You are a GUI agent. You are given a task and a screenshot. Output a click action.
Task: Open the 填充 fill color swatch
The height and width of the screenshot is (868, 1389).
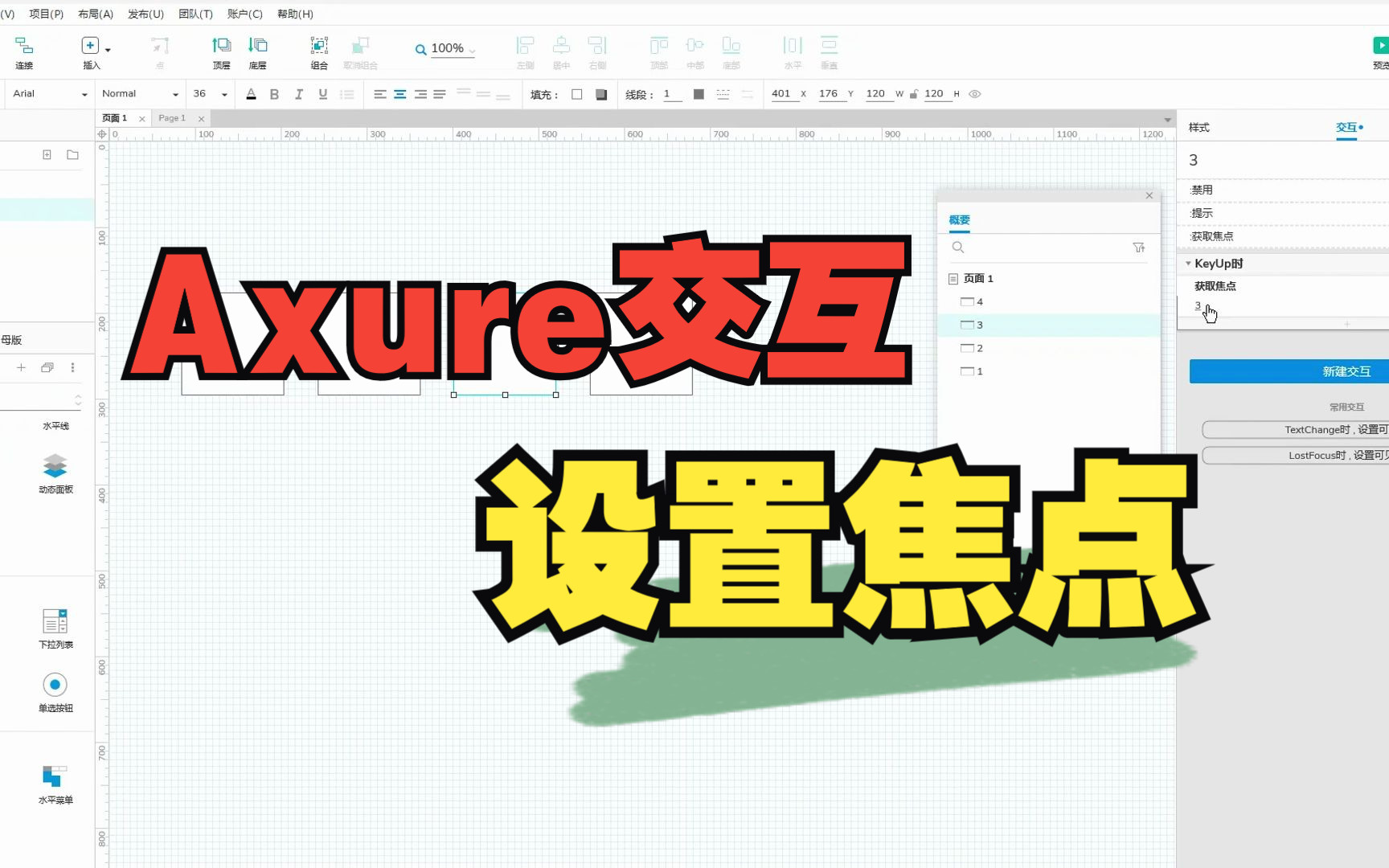click(x=576, y=94)
